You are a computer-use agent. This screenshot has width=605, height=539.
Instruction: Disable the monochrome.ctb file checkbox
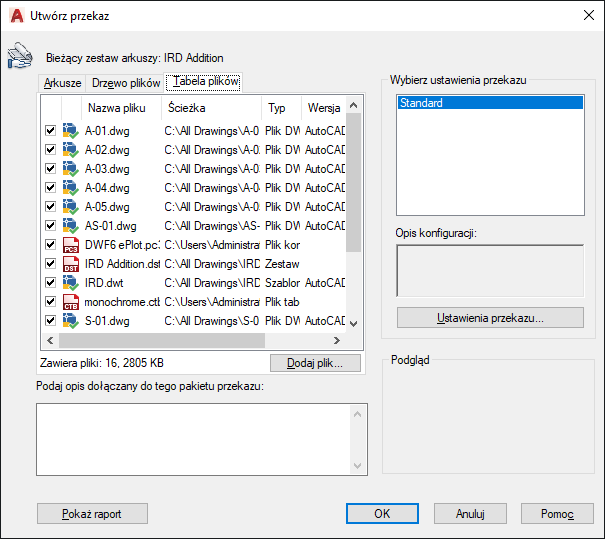(x=50, y=302)
